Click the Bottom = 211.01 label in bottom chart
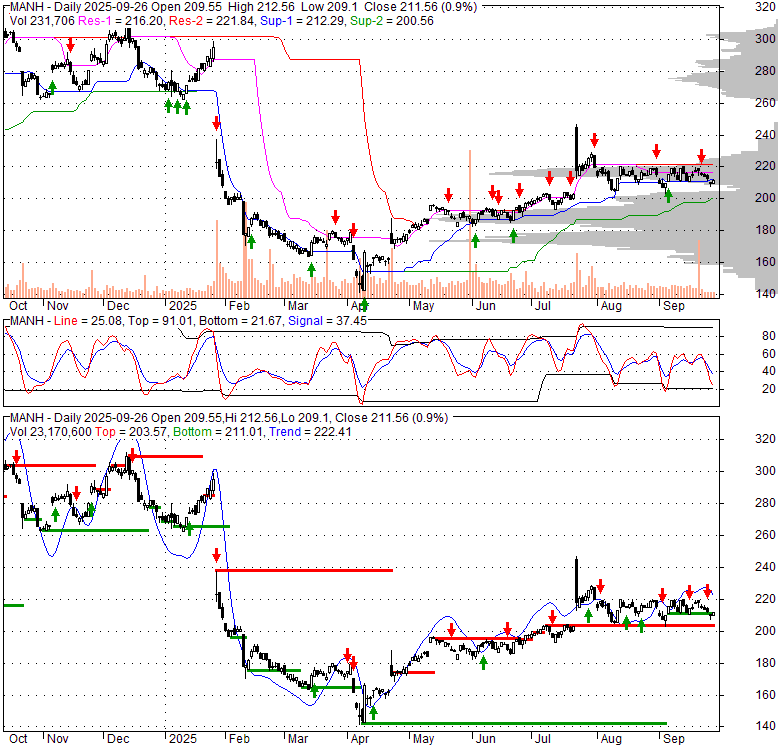780x745 pixels. coord(218,432)
